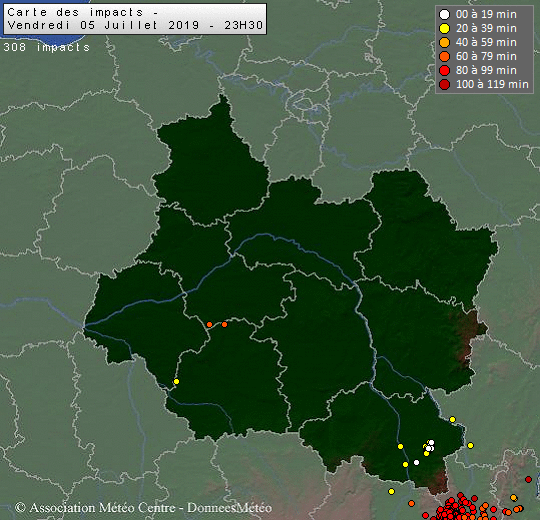Image resolution: width=540 pixels, height=520 pixels.
Task: Click the dark red 100 à 119 min circle
Action: point(445,84)
